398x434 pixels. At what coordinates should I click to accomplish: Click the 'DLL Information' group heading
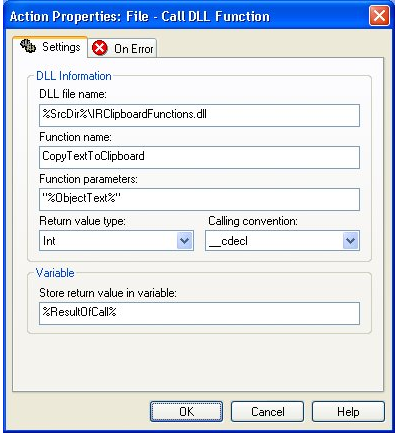coord(74,76)
